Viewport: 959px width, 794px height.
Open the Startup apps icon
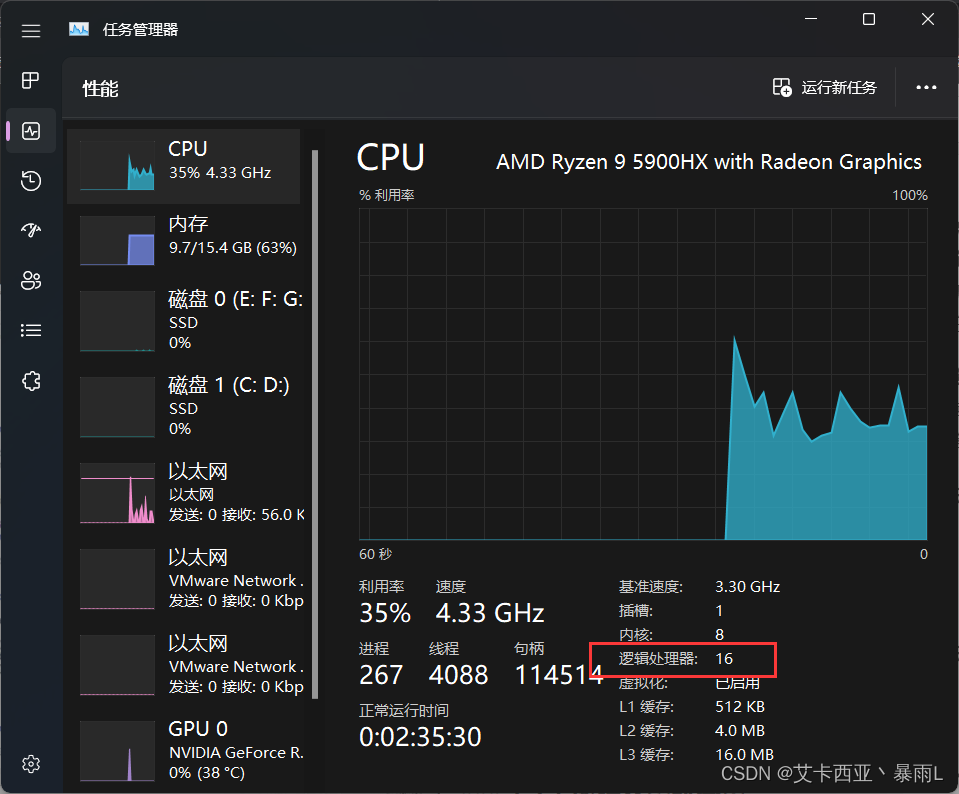tap(31, 230)
